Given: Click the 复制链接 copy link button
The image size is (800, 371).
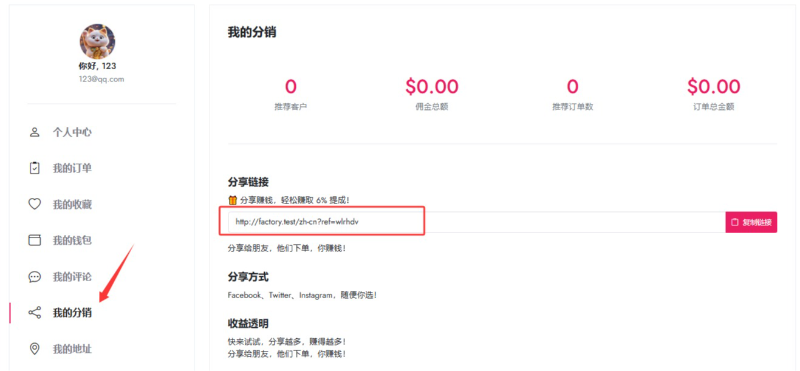Looking at the screenshot, I should pos(751,222).
